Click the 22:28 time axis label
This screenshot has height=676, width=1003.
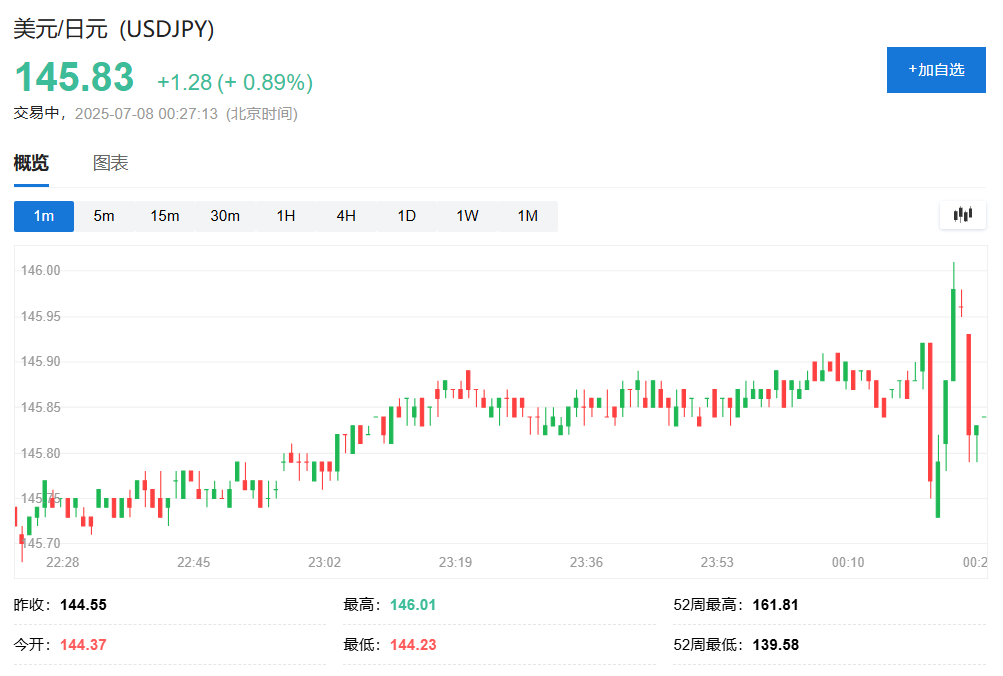click(63, 562)
